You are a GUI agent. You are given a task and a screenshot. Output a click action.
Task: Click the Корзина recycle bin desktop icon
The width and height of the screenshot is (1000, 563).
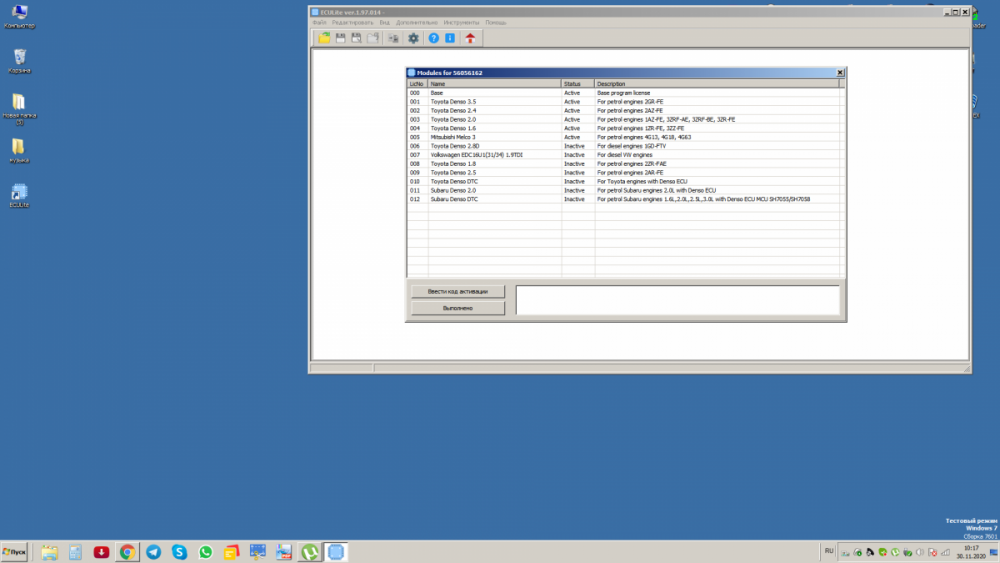pyautogui.click(x=19, y=61)
